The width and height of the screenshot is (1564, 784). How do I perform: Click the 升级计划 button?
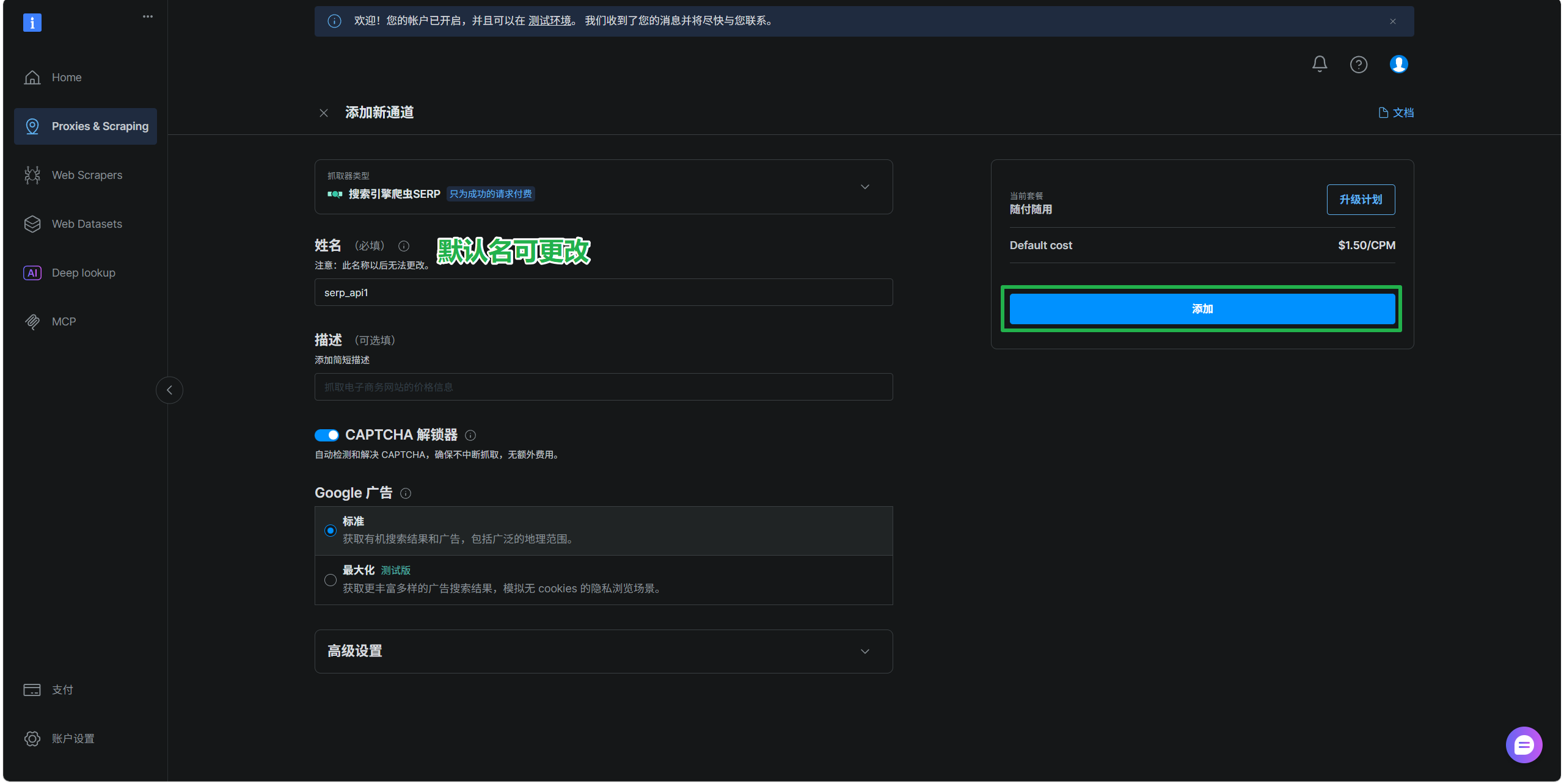tap(1360, 200)
